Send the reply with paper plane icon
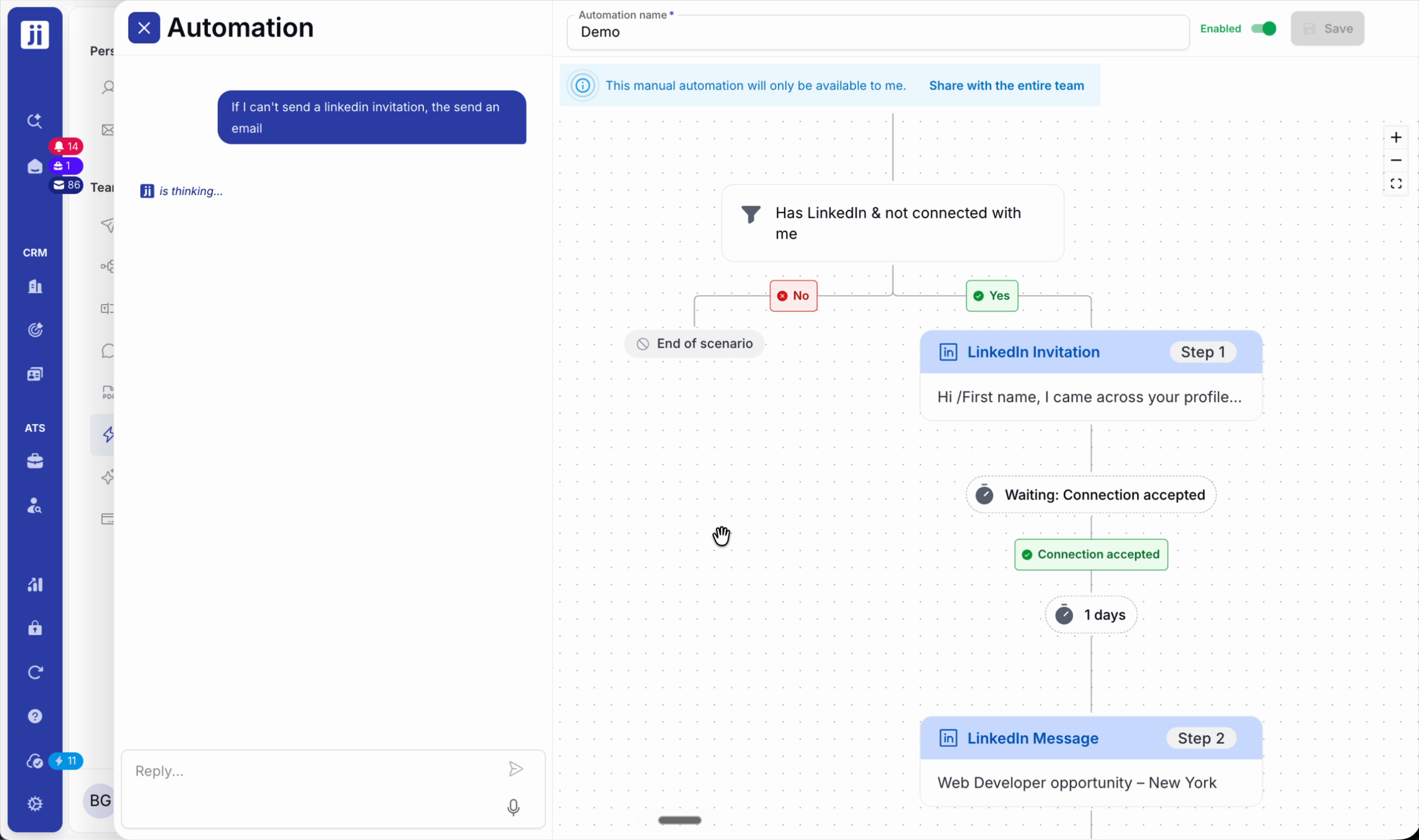 click(515, 769)
